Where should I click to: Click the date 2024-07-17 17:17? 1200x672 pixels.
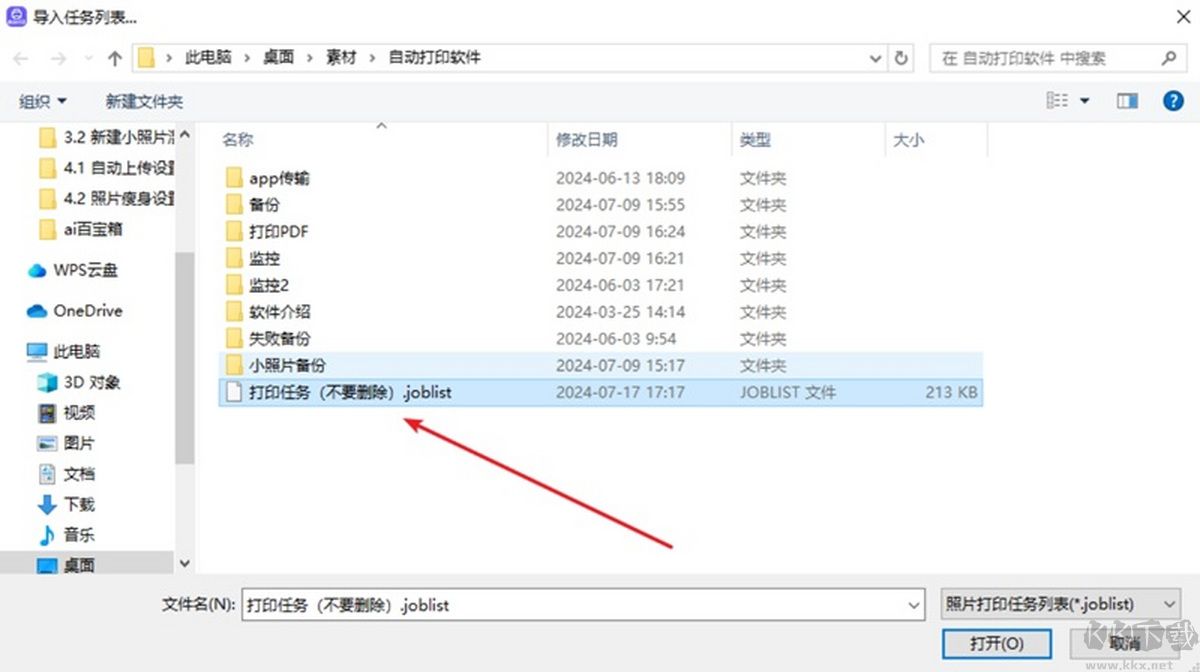tap(620, 392)
